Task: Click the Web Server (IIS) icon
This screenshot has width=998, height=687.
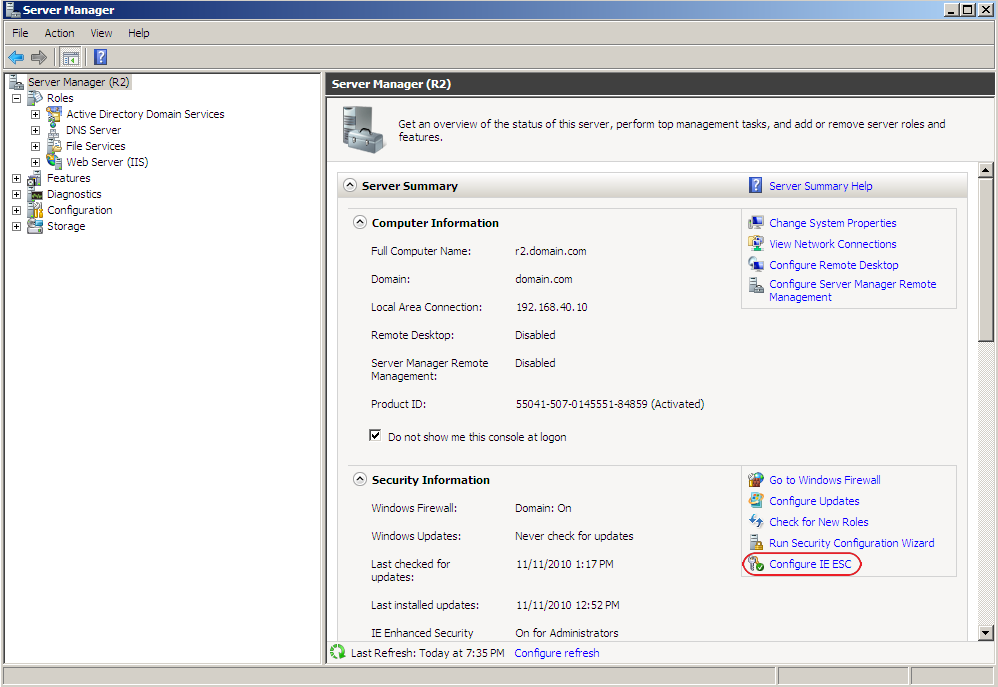Action: point(55,162)
